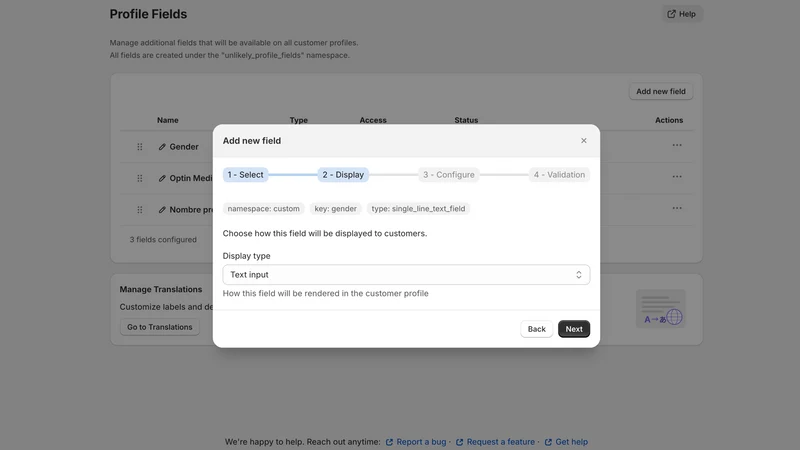
Task: Open actions menu for the Nombre row
Action: pyautogui.click(x=677, y=208)
